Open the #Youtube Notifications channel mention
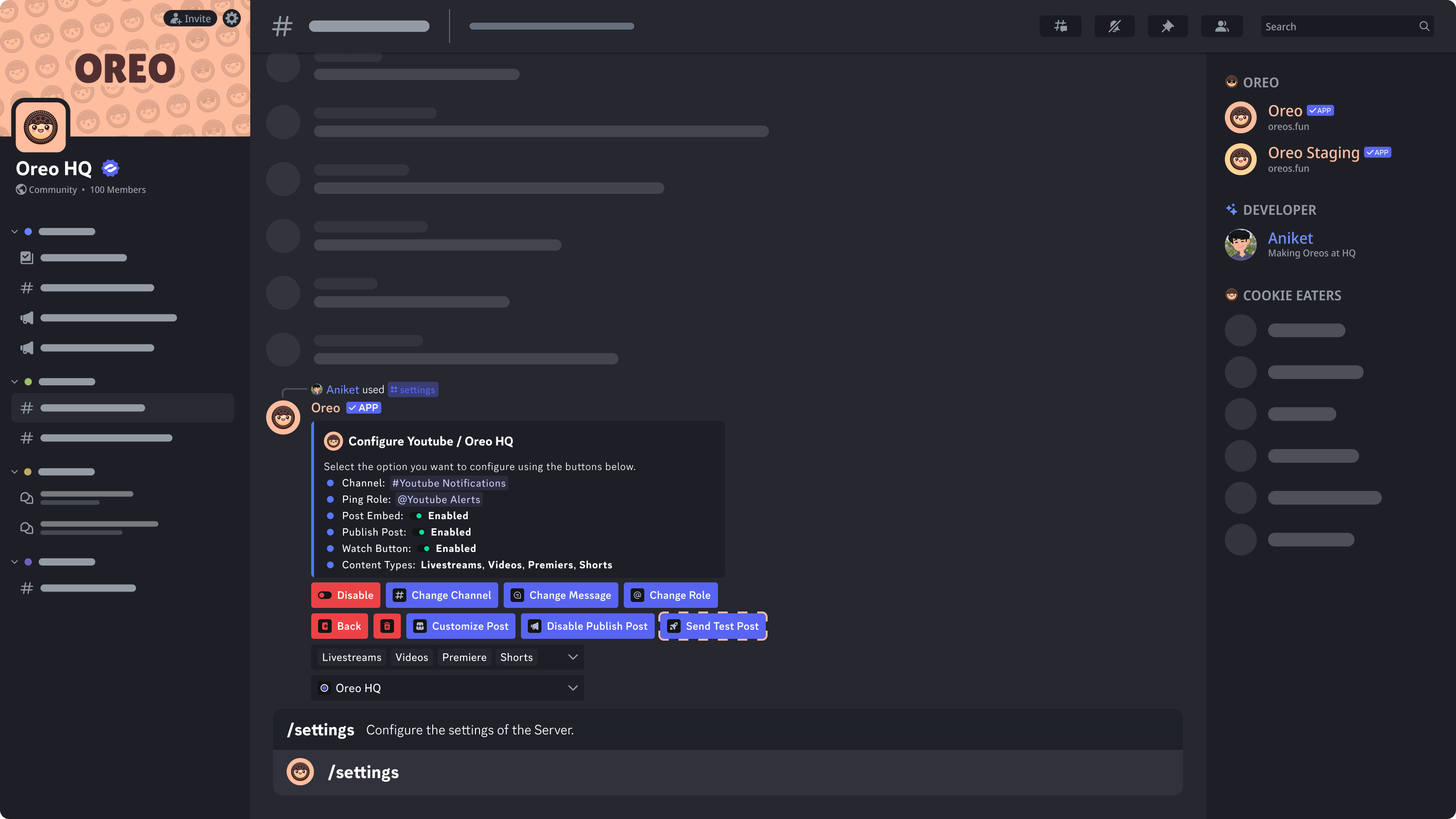This screenshot has height=819, width=1456. pos(449,483)
